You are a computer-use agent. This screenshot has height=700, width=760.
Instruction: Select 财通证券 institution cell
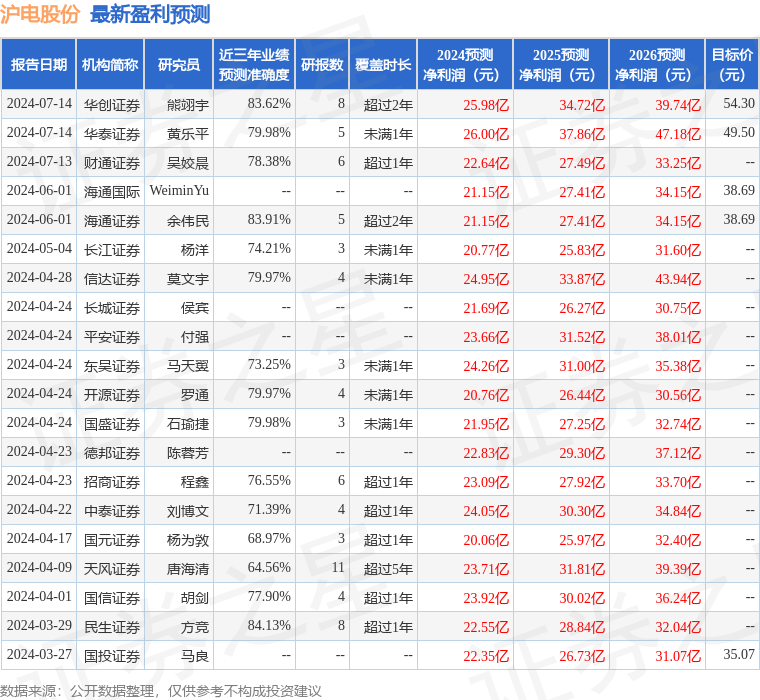[x=112, y=163]
